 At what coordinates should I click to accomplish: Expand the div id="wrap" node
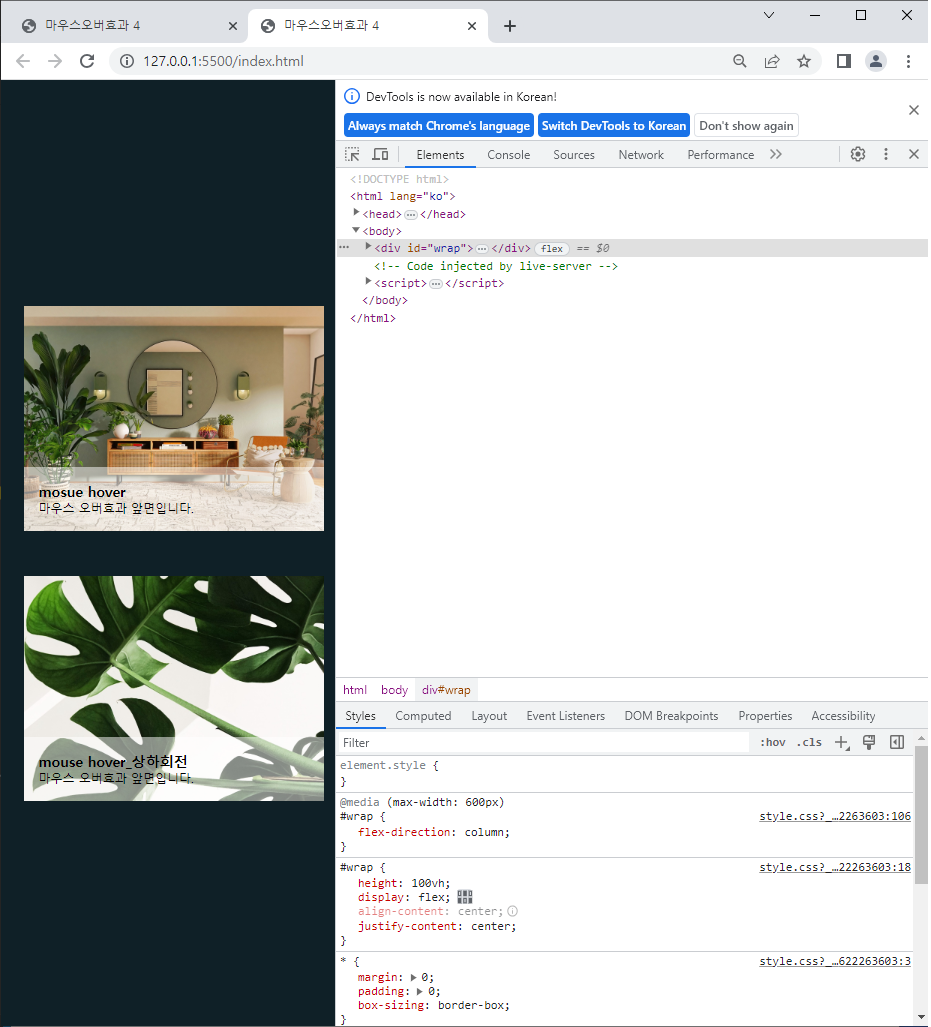[x=368, y=246]
